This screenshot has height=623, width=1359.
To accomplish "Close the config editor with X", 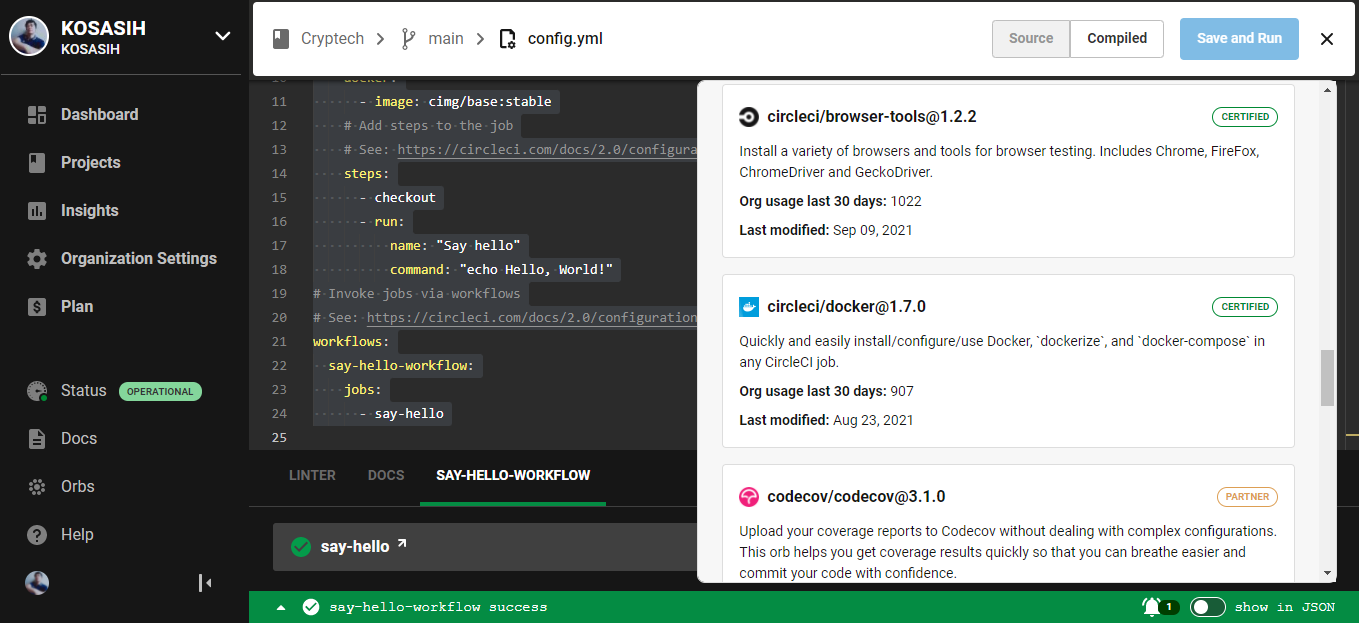I will [x=1327, y=39].
